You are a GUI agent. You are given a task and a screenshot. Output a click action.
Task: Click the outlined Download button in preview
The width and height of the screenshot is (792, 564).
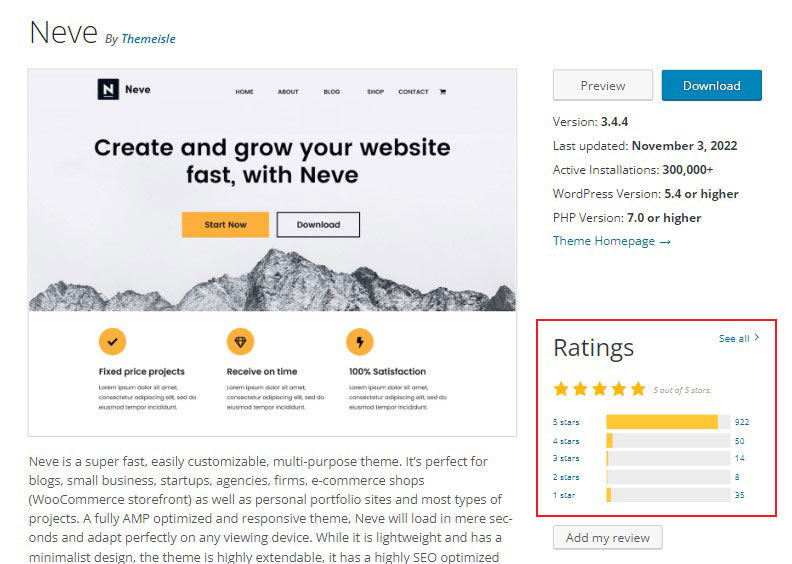pyautogui.click(x=318, y=225)
